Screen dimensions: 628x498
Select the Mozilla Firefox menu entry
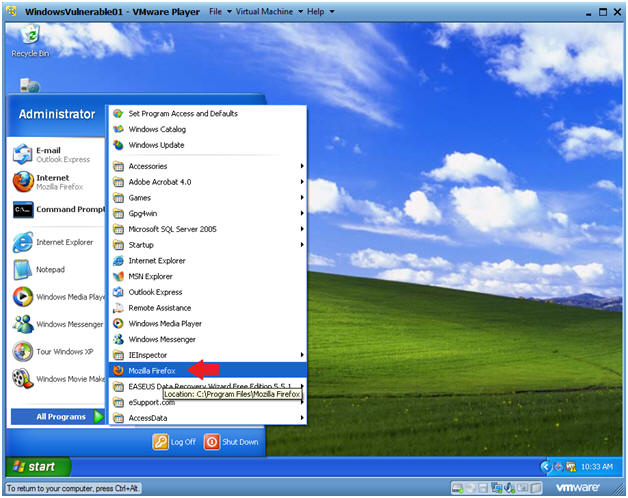[207, 371]
